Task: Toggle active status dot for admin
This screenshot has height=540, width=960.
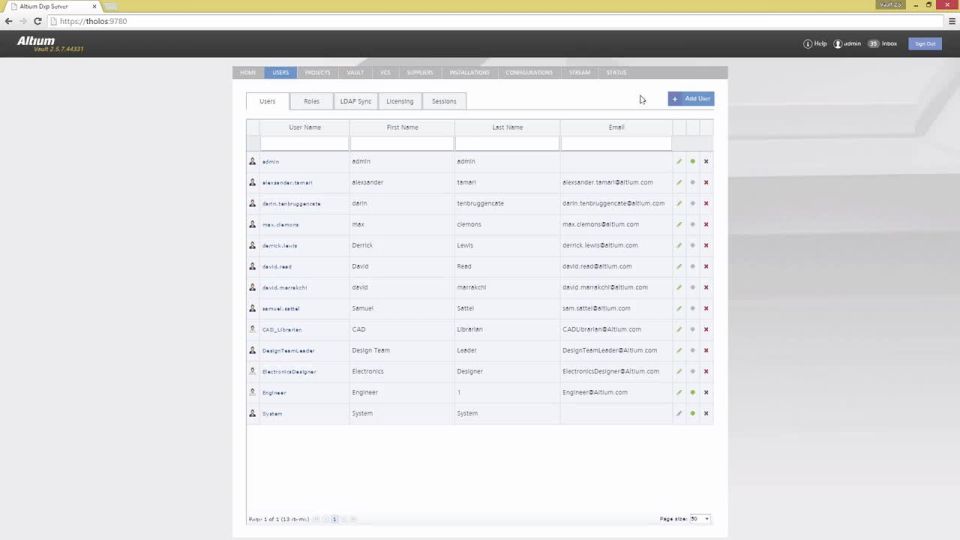Action: 692,162
